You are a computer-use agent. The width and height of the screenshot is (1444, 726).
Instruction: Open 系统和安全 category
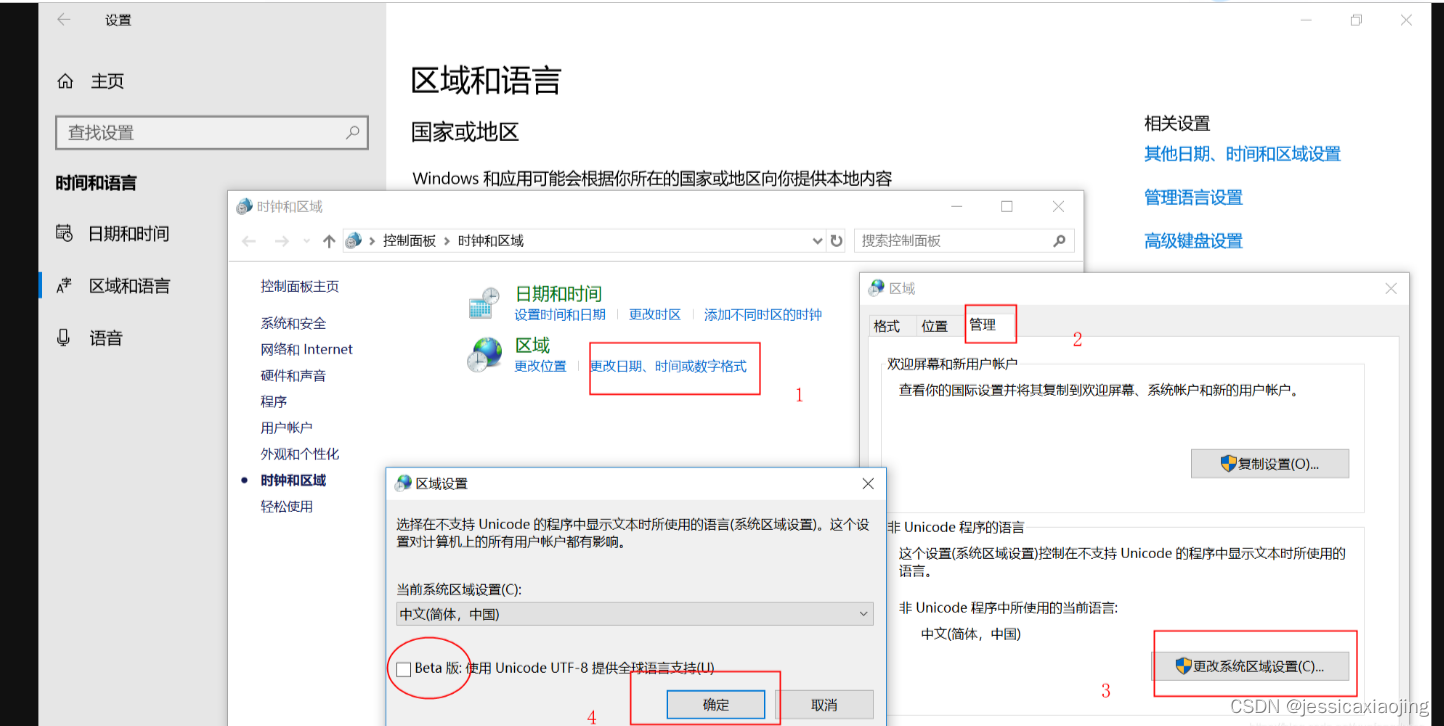point(293,324)
